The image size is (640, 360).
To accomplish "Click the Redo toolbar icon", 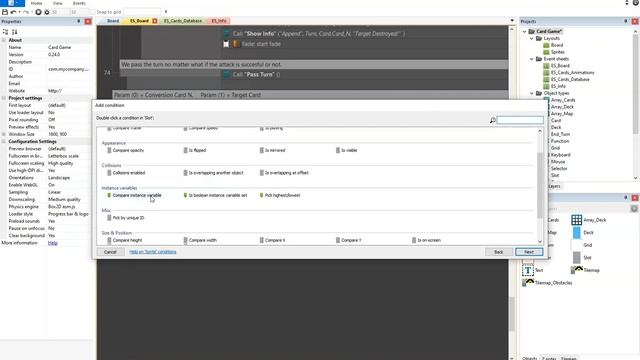I will (26, 12).
